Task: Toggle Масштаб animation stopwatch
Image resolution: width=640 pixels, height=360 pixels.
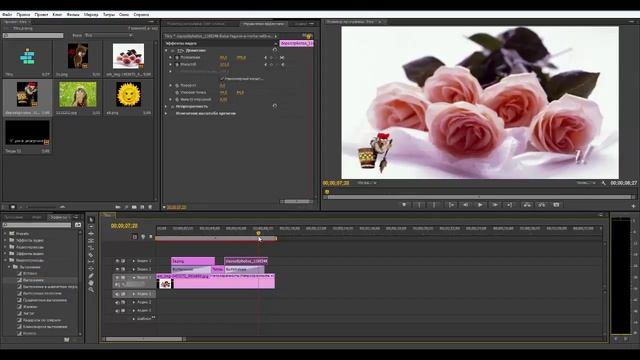Action: [x=177, y=64]
